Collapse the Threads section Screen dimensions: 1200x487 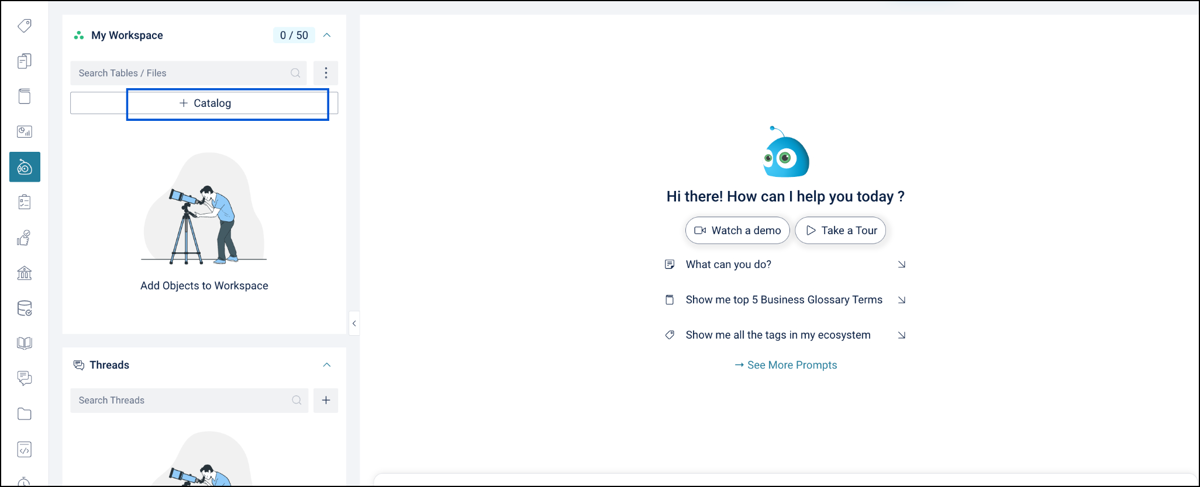[x=327, y=365]
